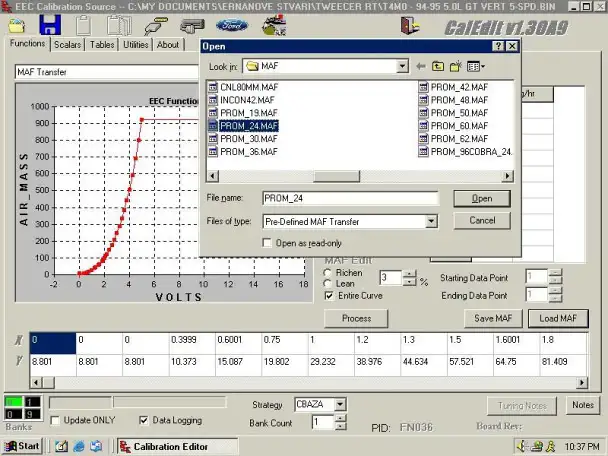The height and width of the screenshot is (456, 608).
Task: Click the Start button on taskbar
Action: point(22,446)
